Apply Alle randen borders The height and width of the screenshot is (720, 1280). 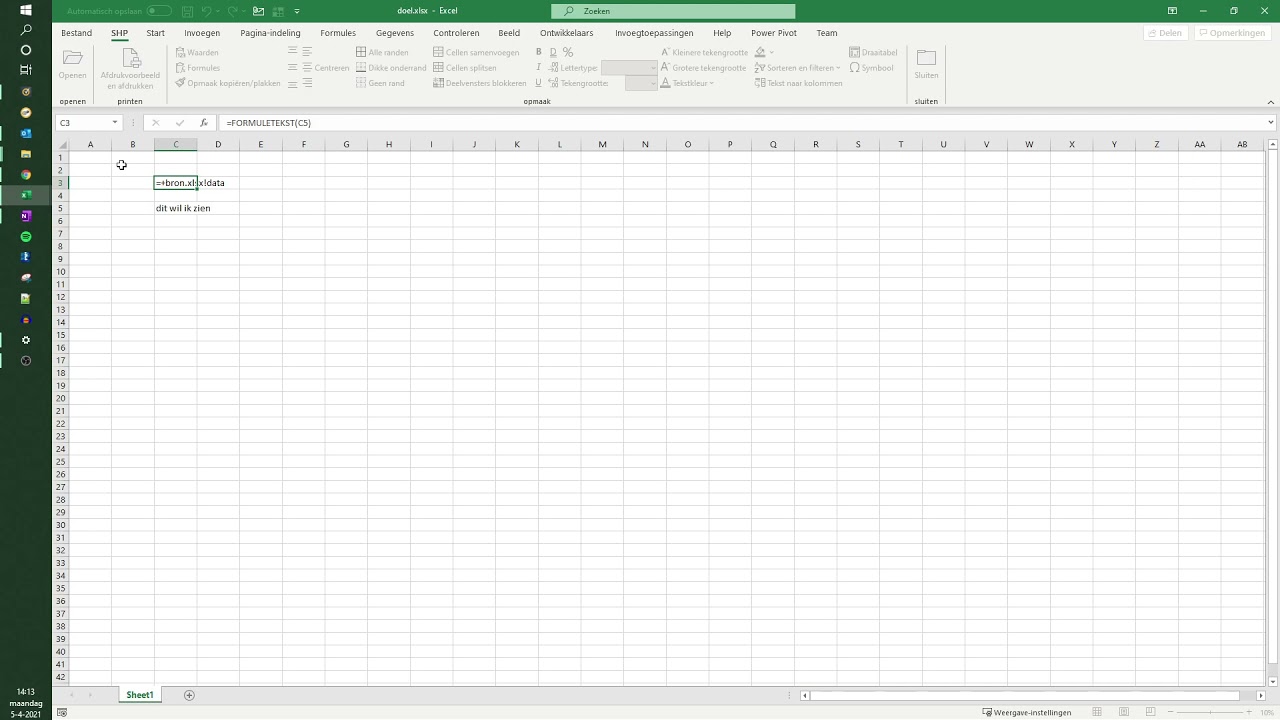click(382, 52)
